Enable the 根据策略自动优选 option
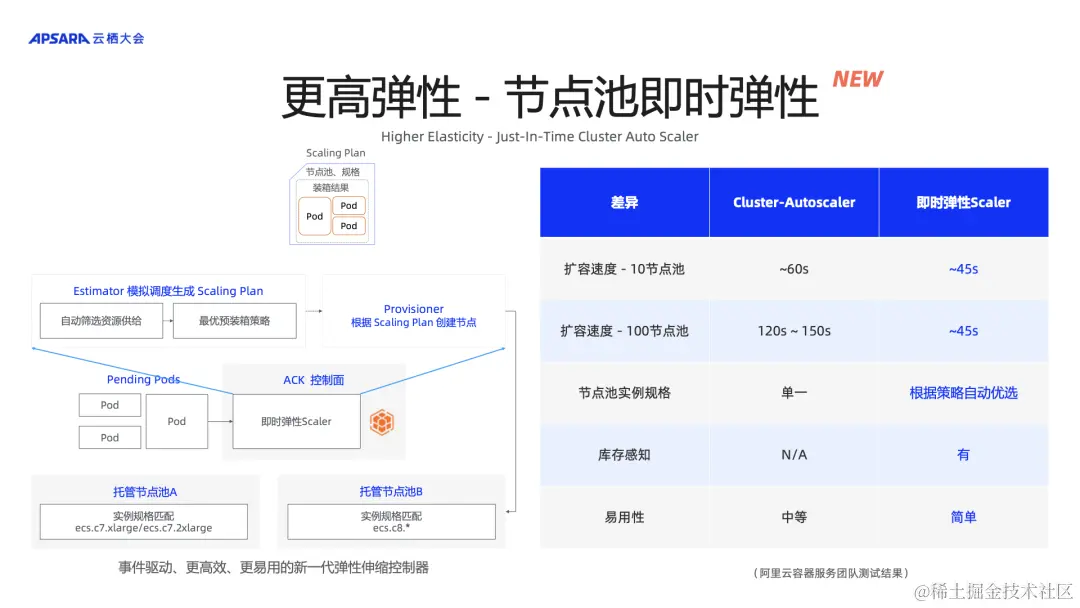 [x=963, y=392]
